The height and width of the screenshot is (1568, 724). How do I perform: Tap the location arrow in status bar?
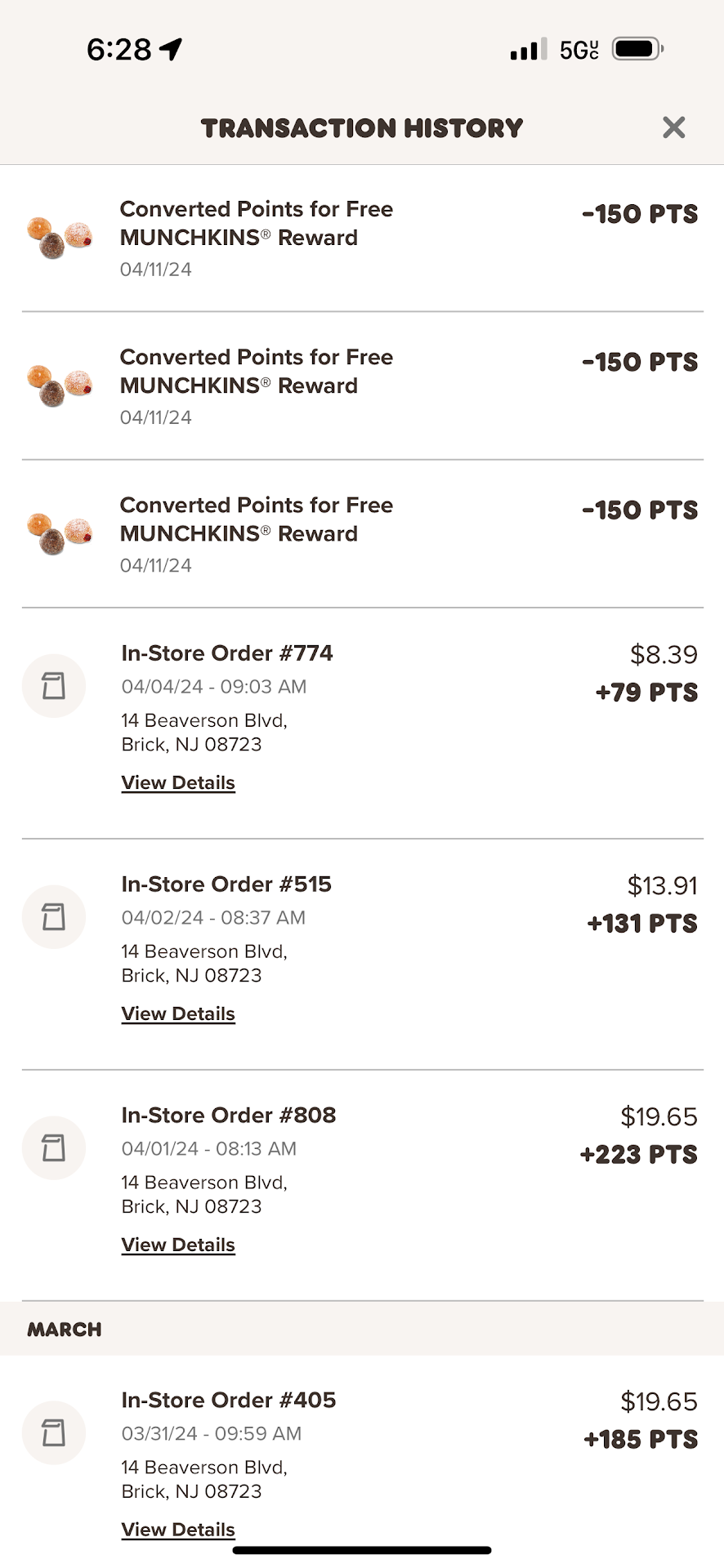click(x=171, y=50)
